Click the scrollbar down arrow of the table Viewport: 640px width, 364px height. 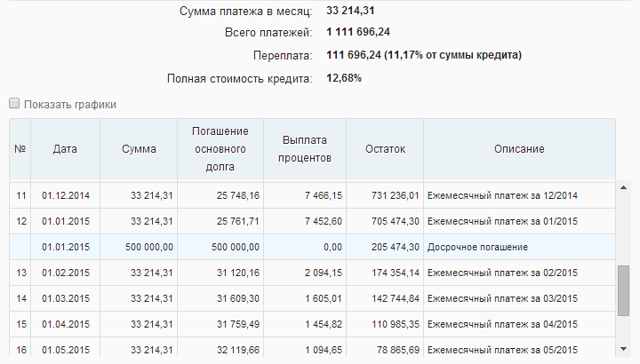pyautogui.click(x=623, y=349)
